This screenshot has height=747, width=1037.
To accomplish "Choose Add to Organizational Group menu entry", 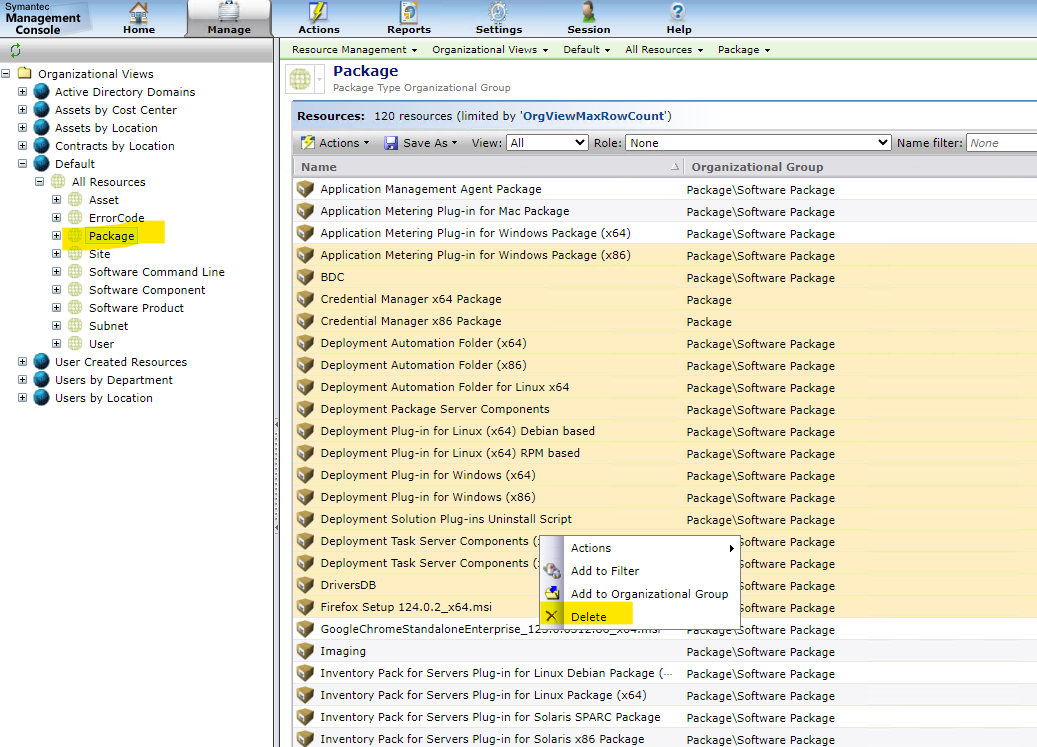I will tap(639, 594).
